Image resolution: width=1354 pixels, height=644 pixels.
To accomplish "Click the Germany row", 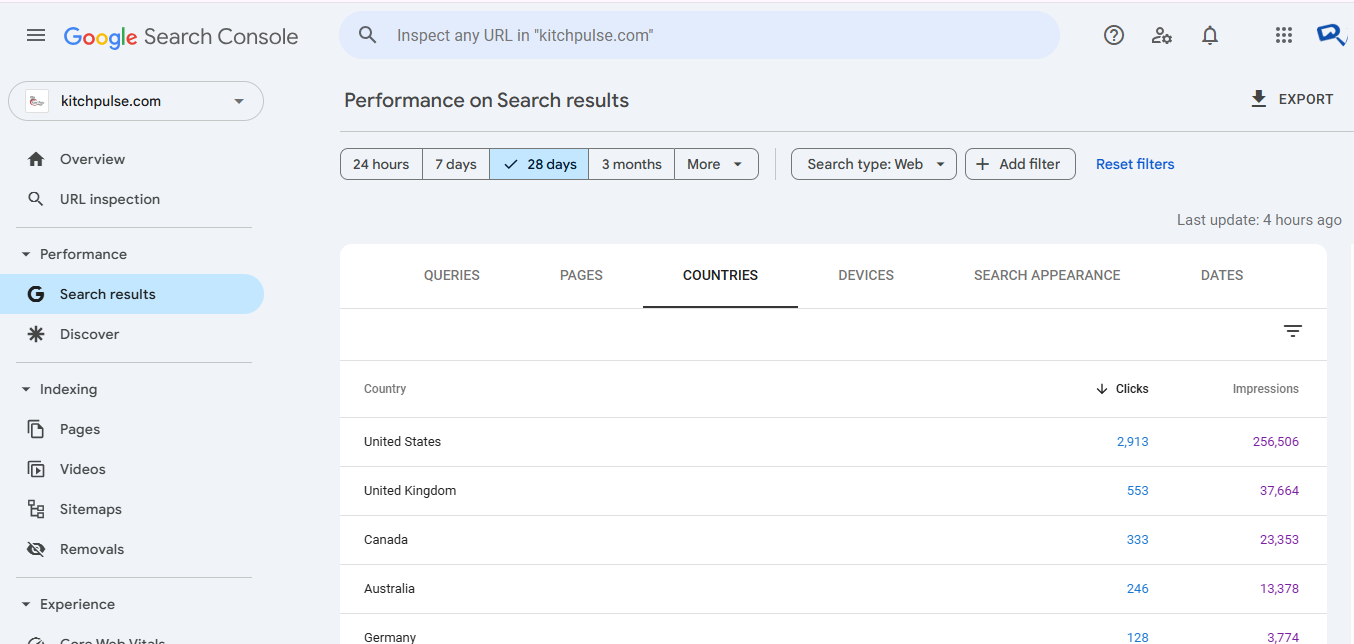I will (x=833, y=630).
